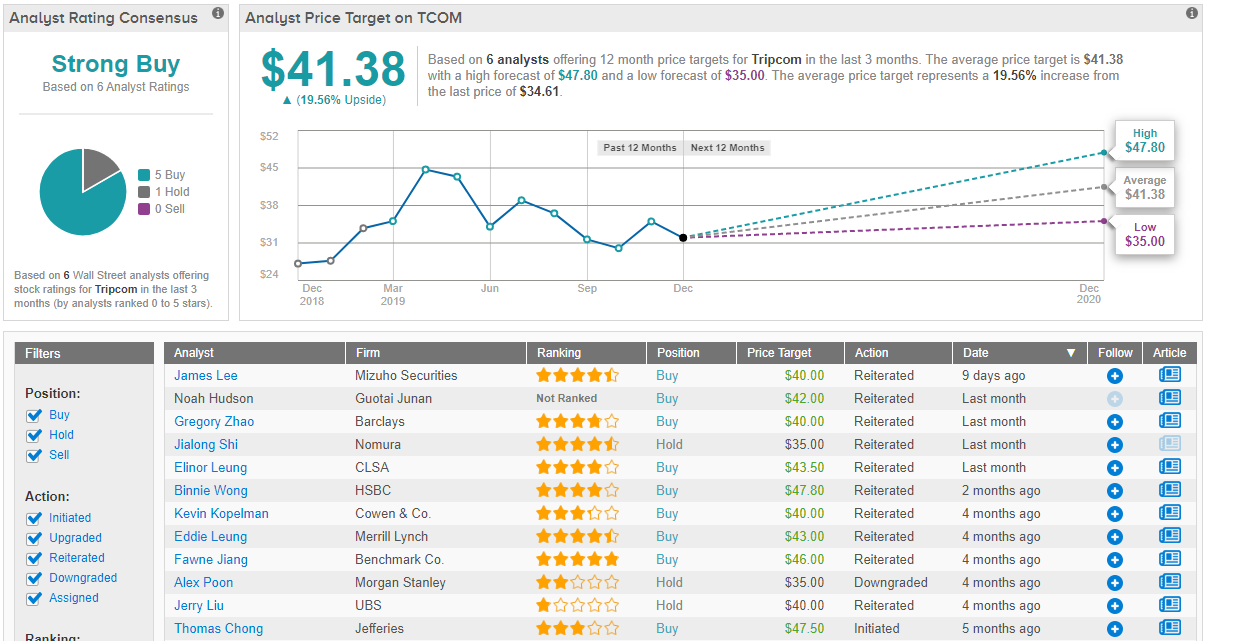Uncheck the Buy position filter
1246x641 pixels.
[35, 415]
